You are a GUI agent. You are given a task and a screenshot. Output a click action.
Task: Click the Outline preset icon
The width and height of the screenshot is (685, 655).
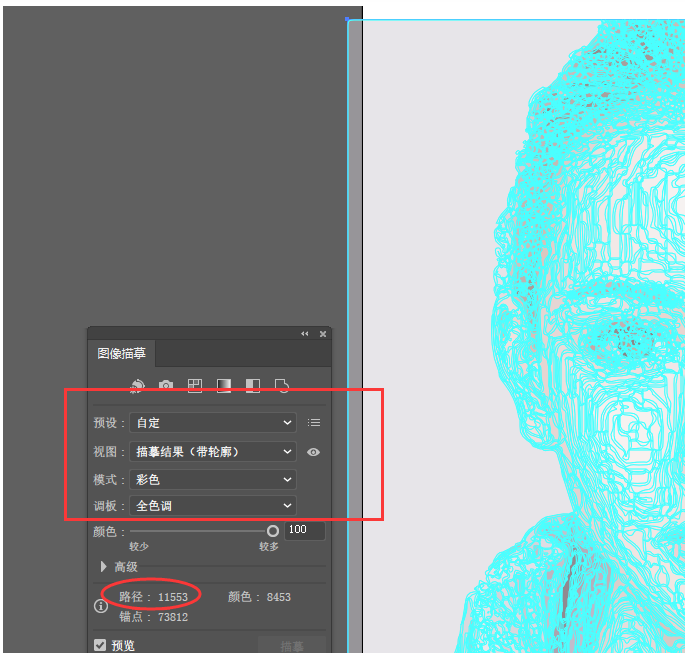[282, 385]
